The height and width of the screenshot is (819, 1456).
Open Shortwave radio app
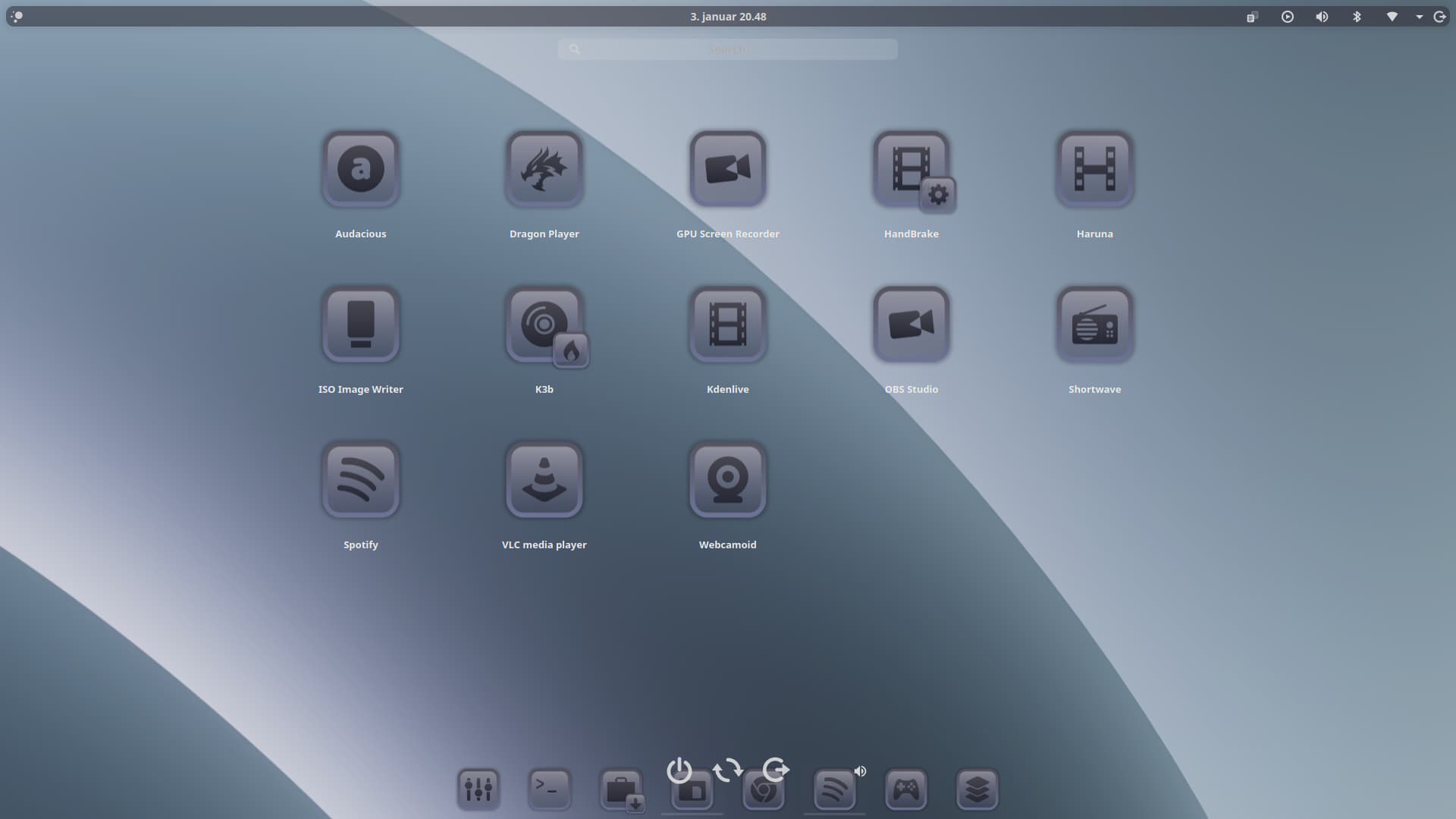[x=1094, y=325]
